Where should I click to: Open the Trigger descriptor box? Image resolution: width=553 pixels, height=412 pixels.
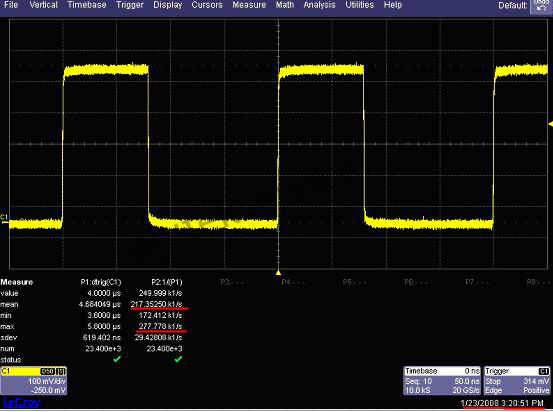pos(517,381)
